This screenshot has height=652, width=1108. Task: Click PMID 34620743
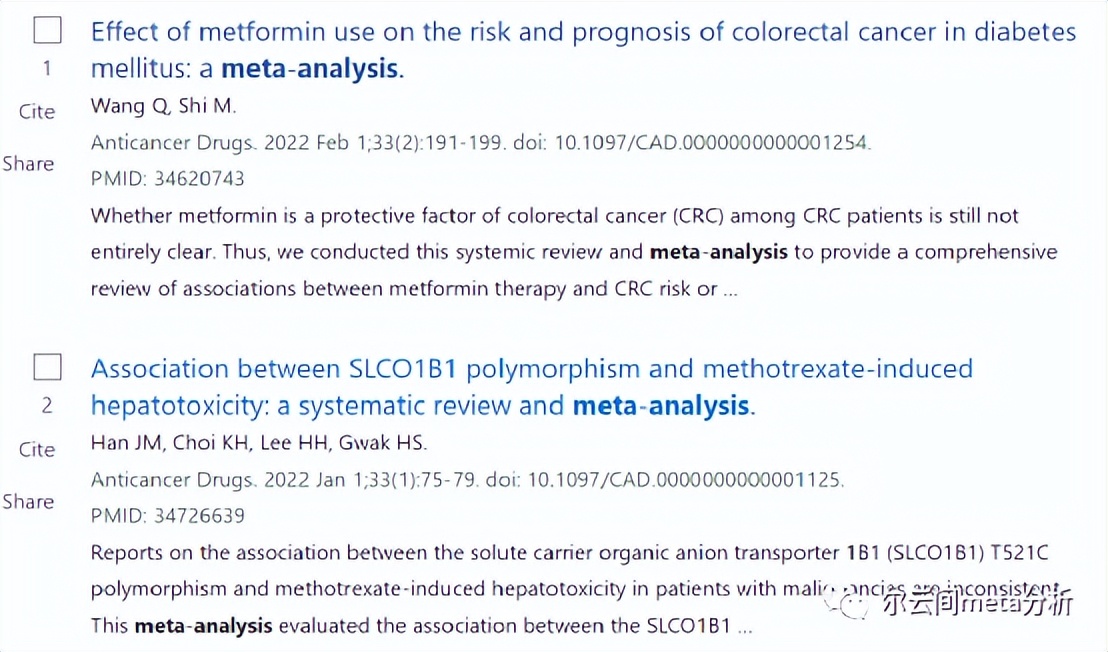167,179
